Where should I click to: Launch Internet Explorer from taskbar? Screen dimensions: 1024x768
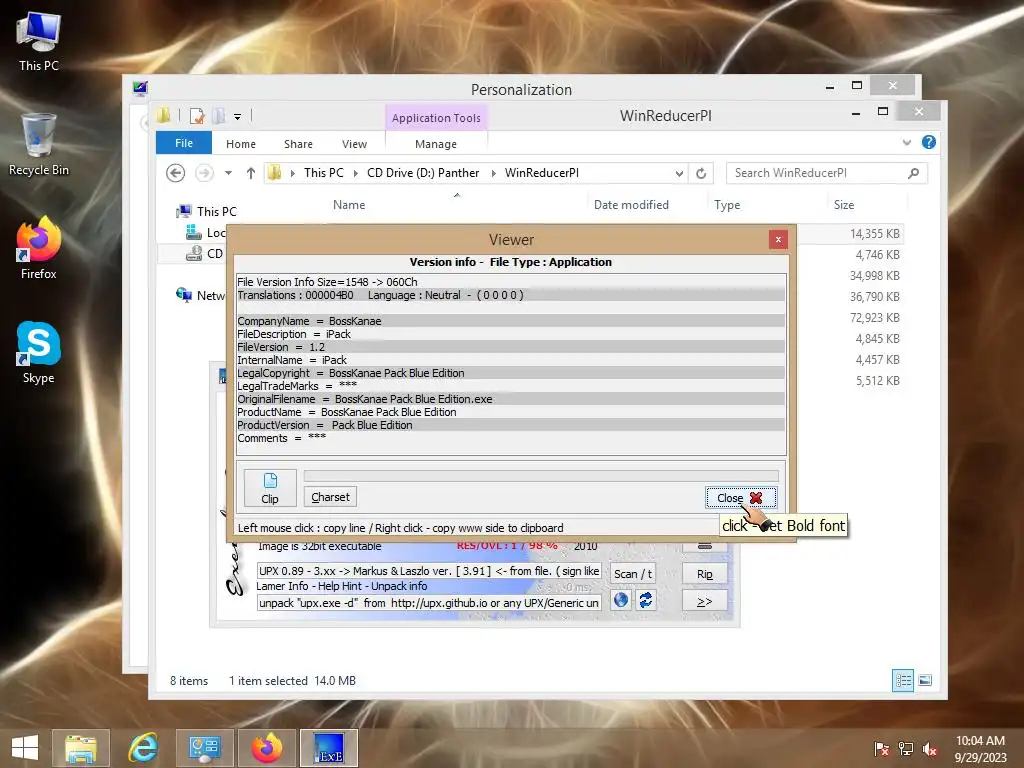coord(142,748)
